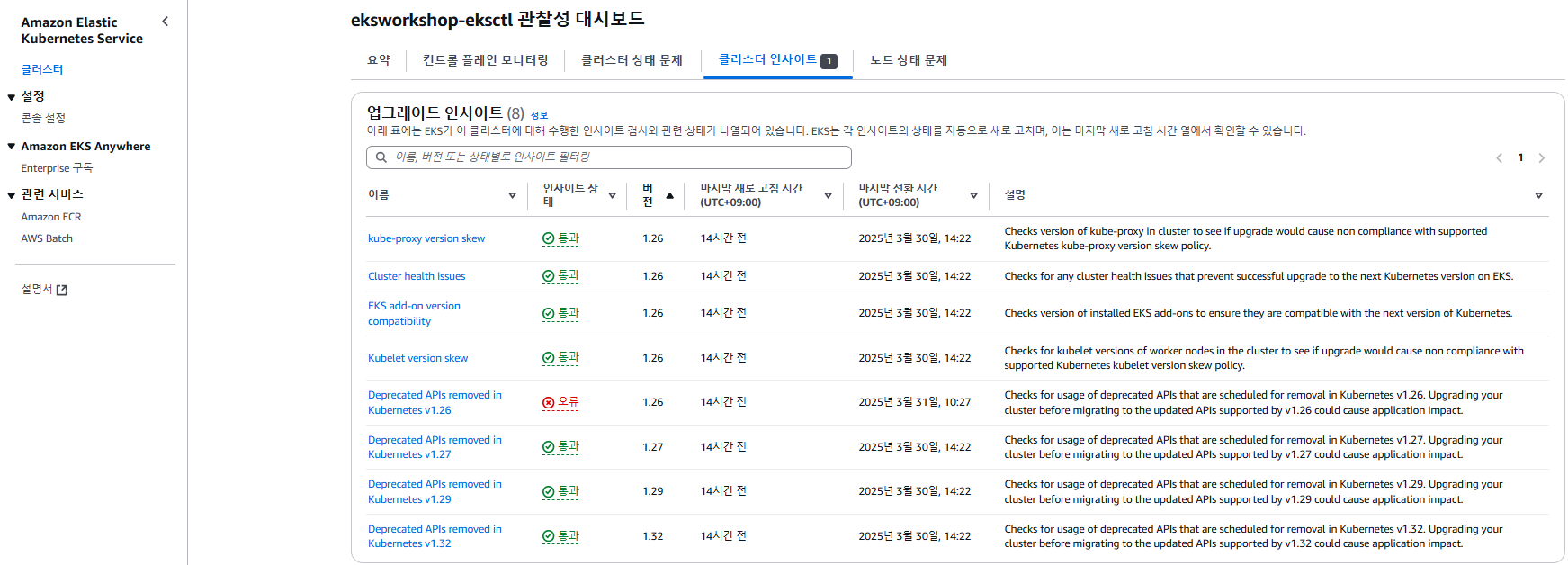1568x565 pixels.
Task: Click the 통과 status for Deprecated APIs v1.32
Action: pos(560,536)
